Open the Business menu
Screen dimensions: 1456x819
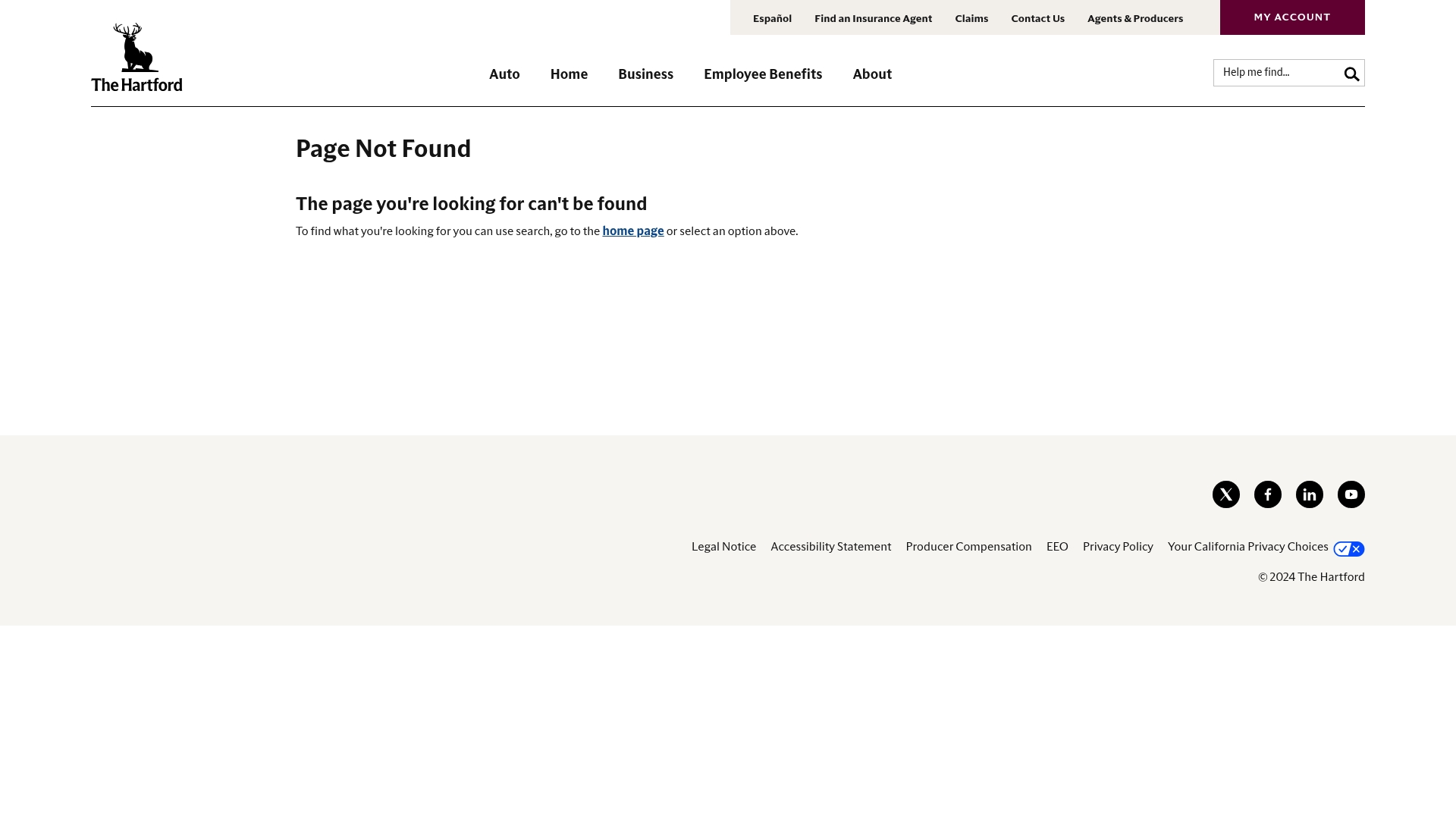coord(645,74)
